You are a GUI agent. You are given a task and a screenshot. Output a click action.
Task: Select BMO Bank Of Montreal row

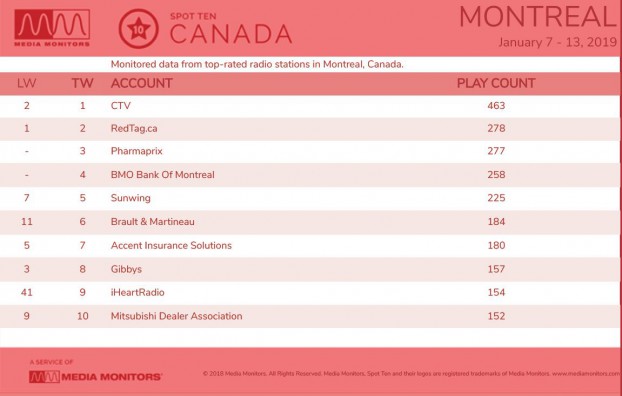[x=310, y=175]
